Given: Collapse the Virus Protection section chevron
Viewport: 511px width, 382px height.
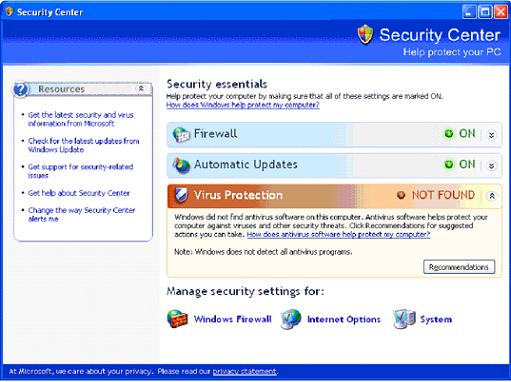Looking at the screenshot, I should point(491,196).
